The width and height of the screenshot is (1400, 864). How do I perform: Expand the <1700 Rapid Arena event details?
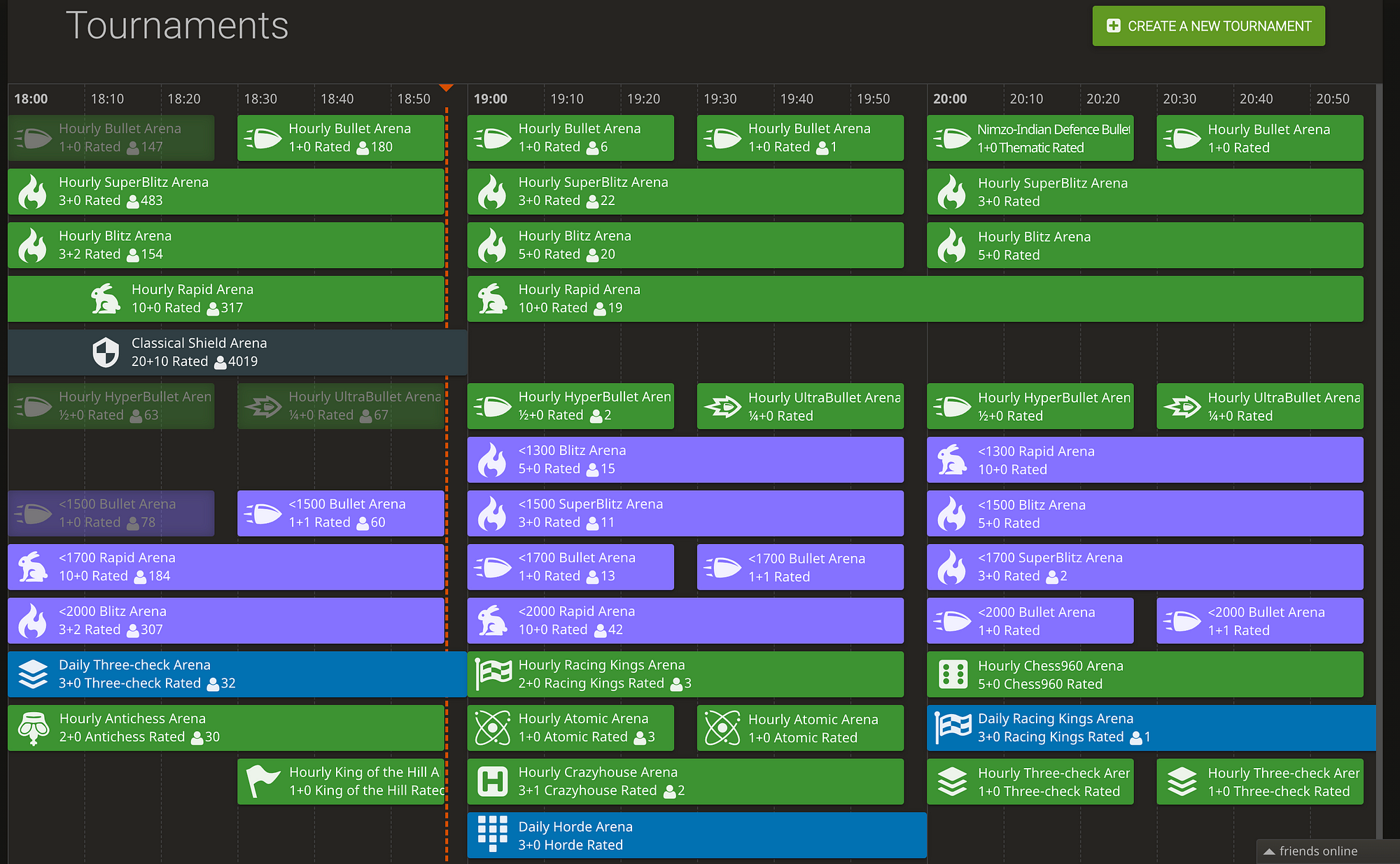coord(220,566)
